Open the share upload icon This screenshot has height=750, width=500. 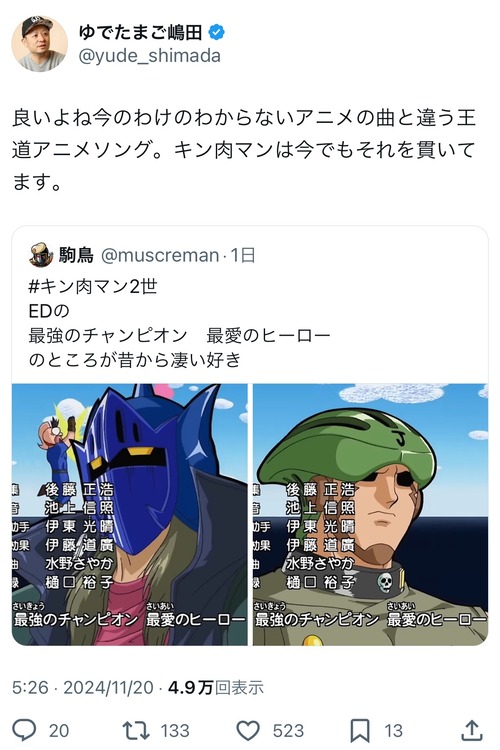(472, 730)
